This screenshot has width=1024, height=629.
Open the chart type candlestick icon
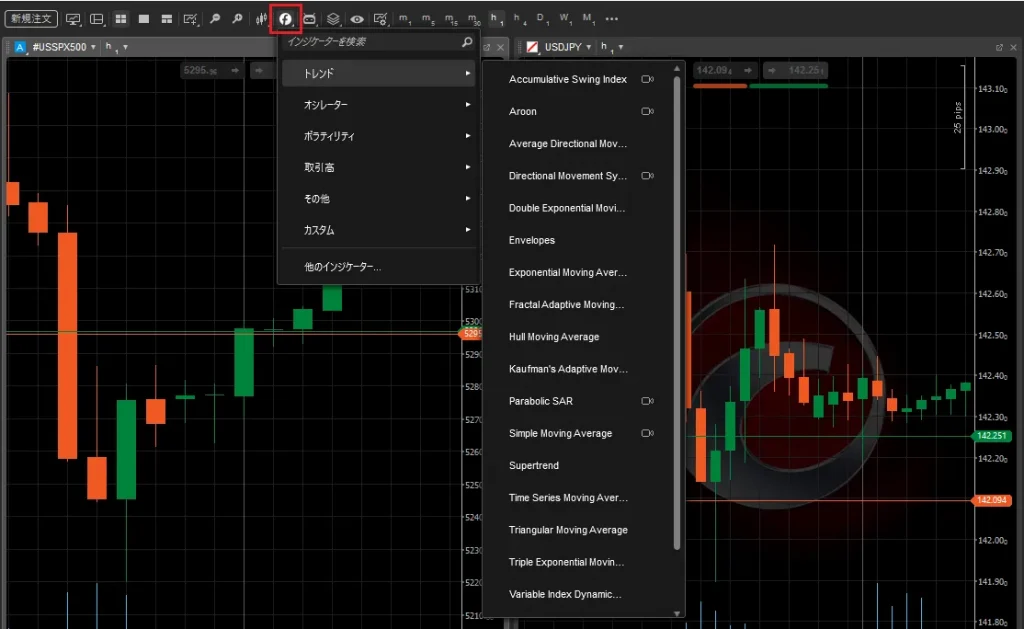(261, 19)
